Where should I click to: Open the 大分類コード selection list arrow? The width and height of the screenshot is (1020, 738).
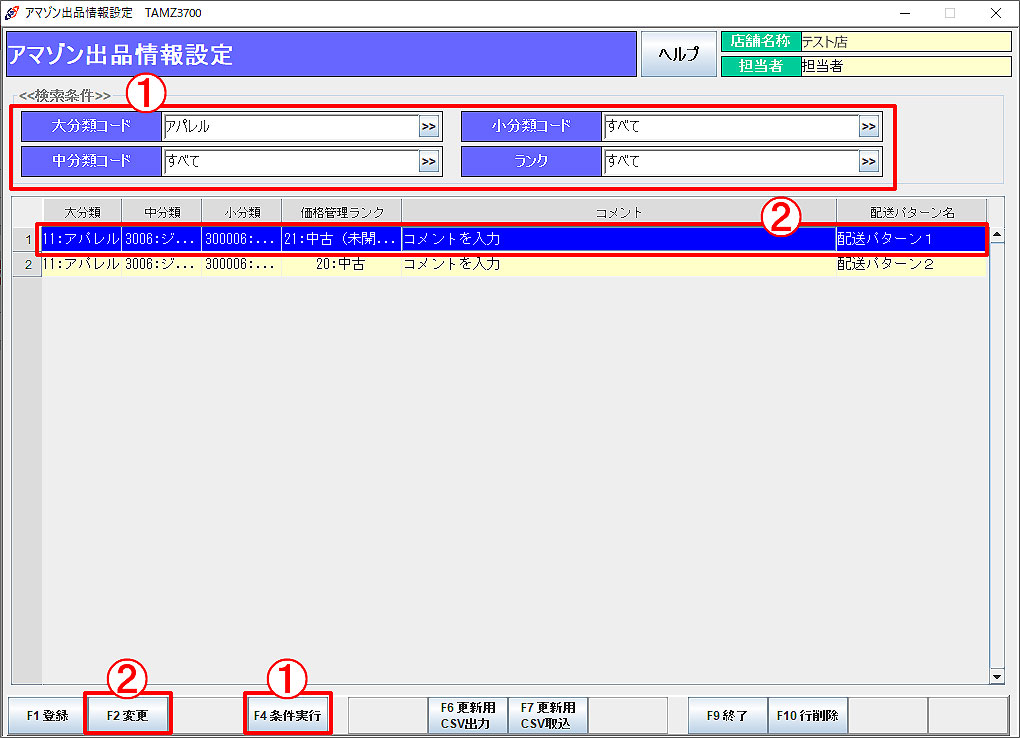click(x=429, y=126)
